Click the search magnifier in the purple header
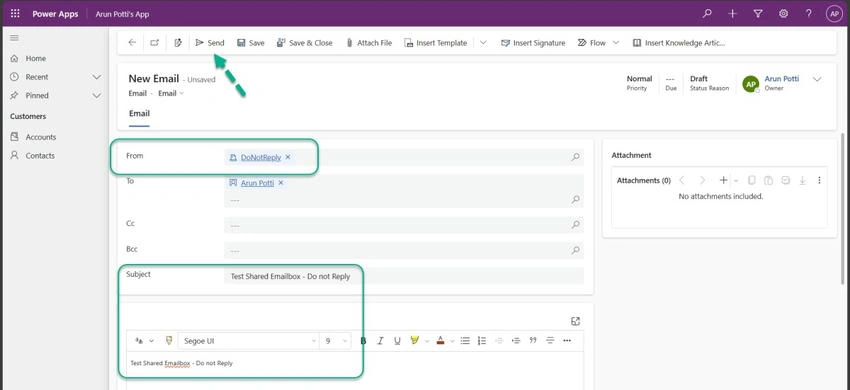This screenshot has height=390, width=850. pos(707,14)
